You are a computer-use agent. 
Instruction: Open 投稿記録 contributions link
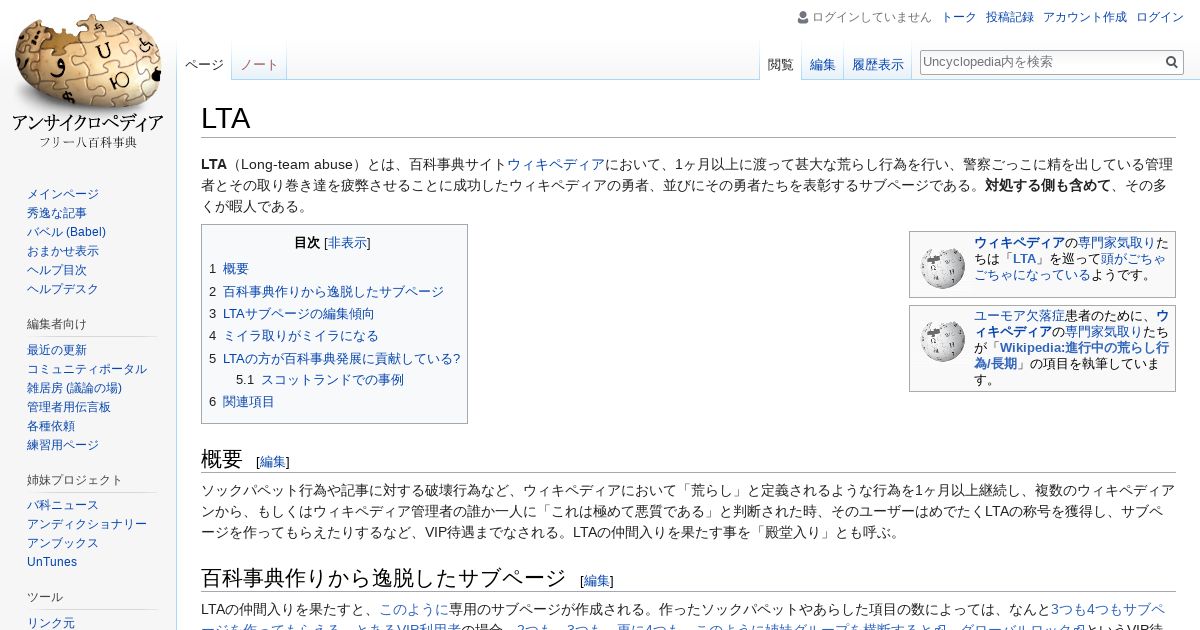(1010, 17)
